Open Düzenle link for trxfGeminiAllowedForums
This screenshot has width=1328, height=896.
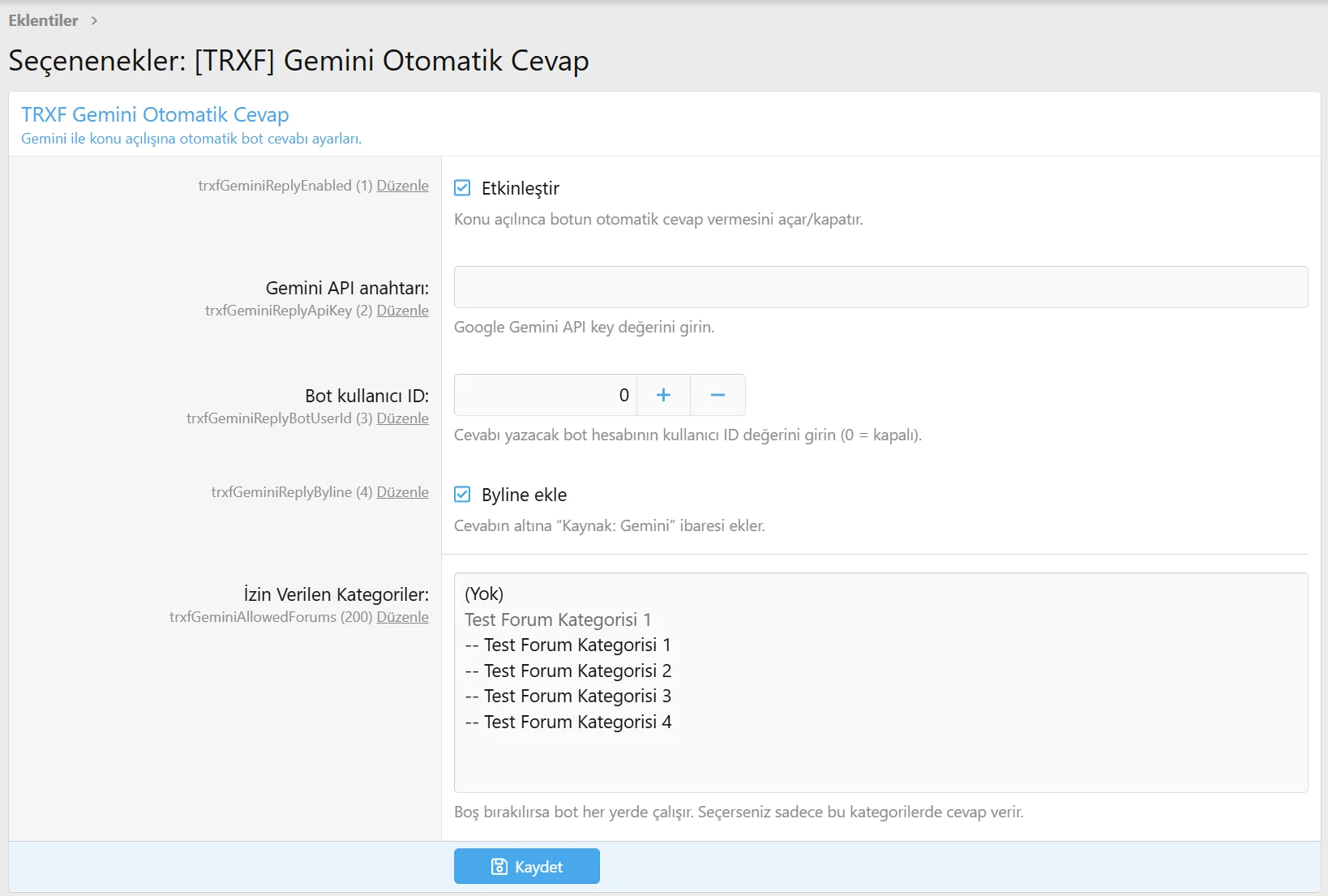click(x=402, y=617)
